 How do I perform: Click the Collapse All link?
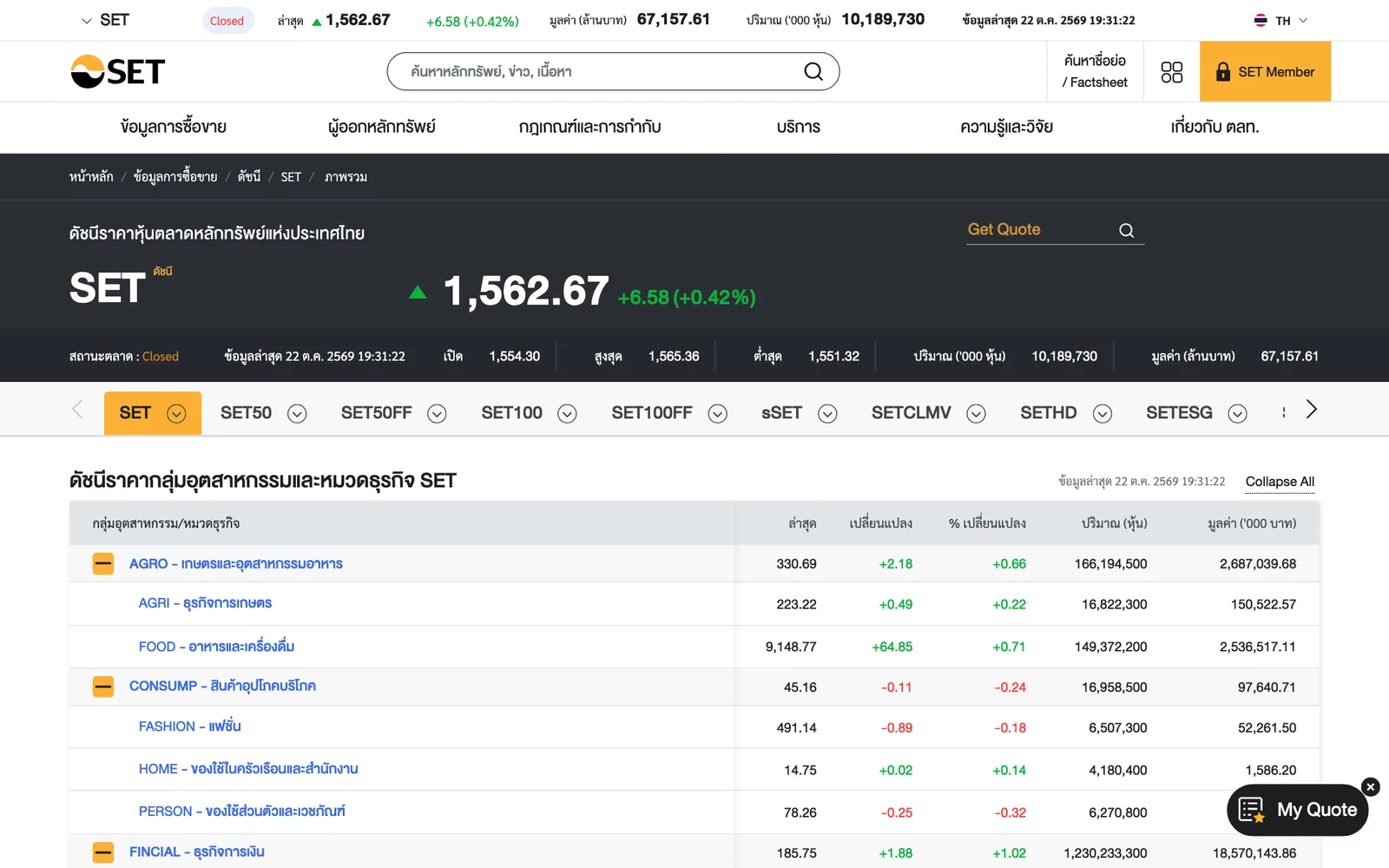1280,482
